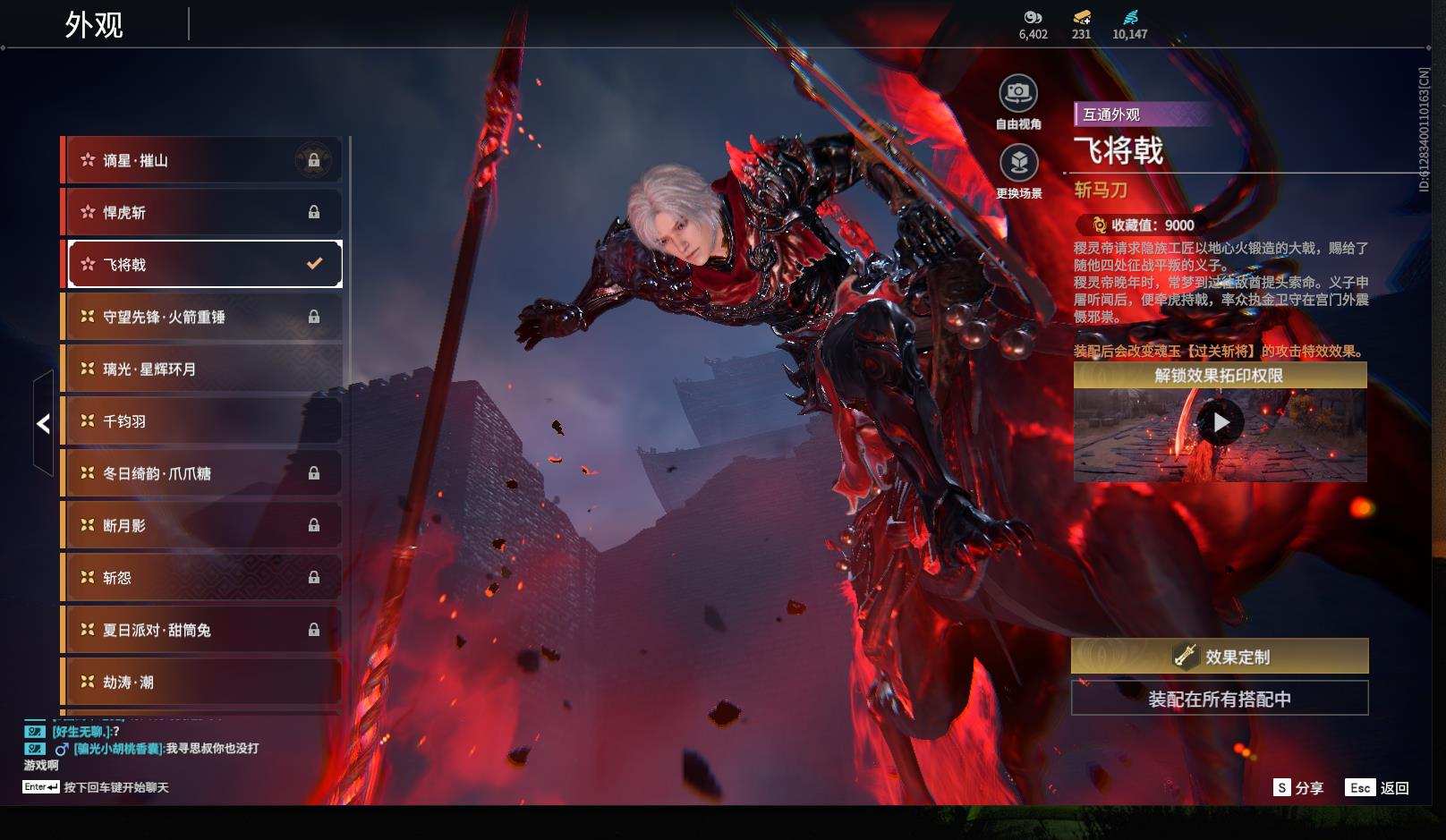Open 效果定制 effect customization
The image size is (1446, 840).
pos(1220,656)
